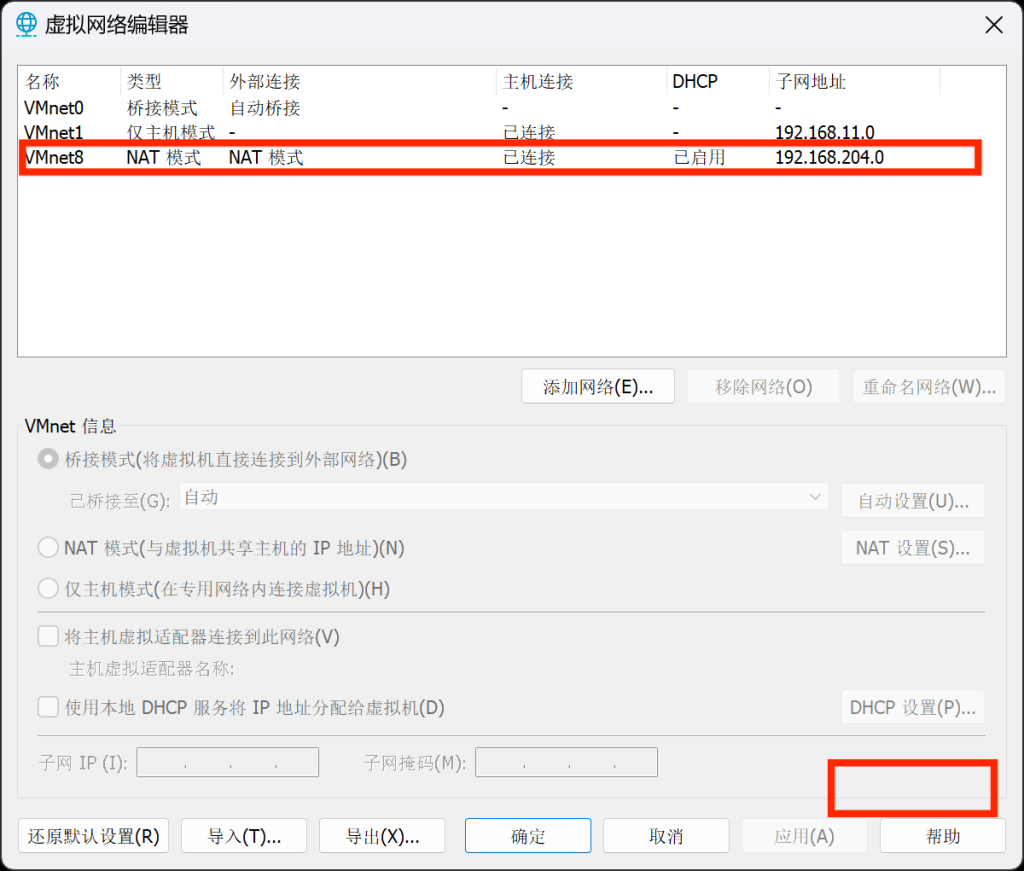
Task: Select the VMnet8 NAT network row
Action: point(55,157)
